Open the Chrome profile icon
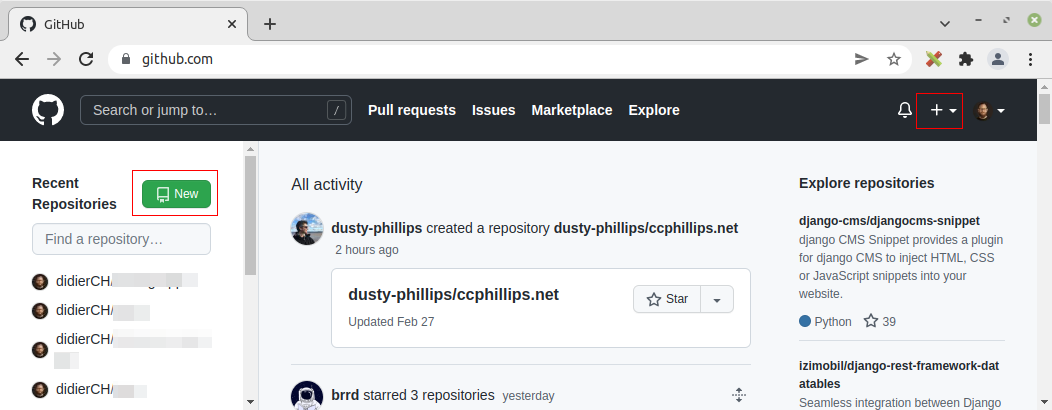Screen dimensions: 1052x410 998,59
